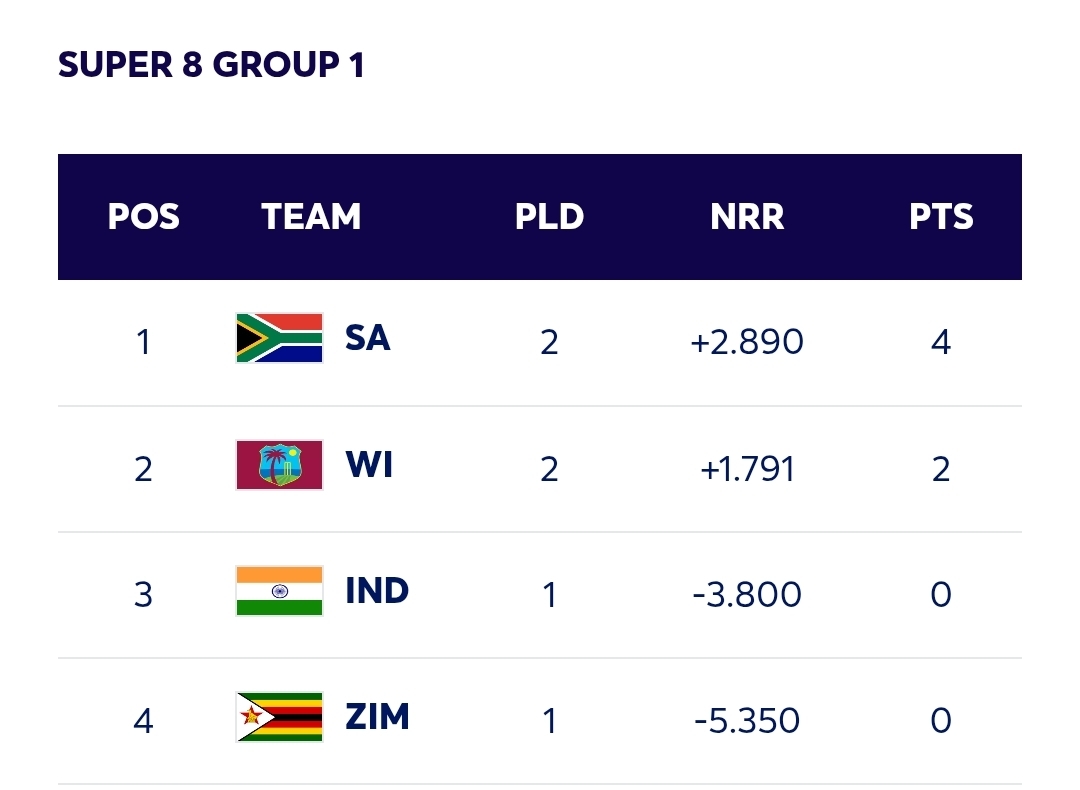Click the Zimbabwe flag icon
Viewport: 1080px width, 790px height.
tap(279, 717)
